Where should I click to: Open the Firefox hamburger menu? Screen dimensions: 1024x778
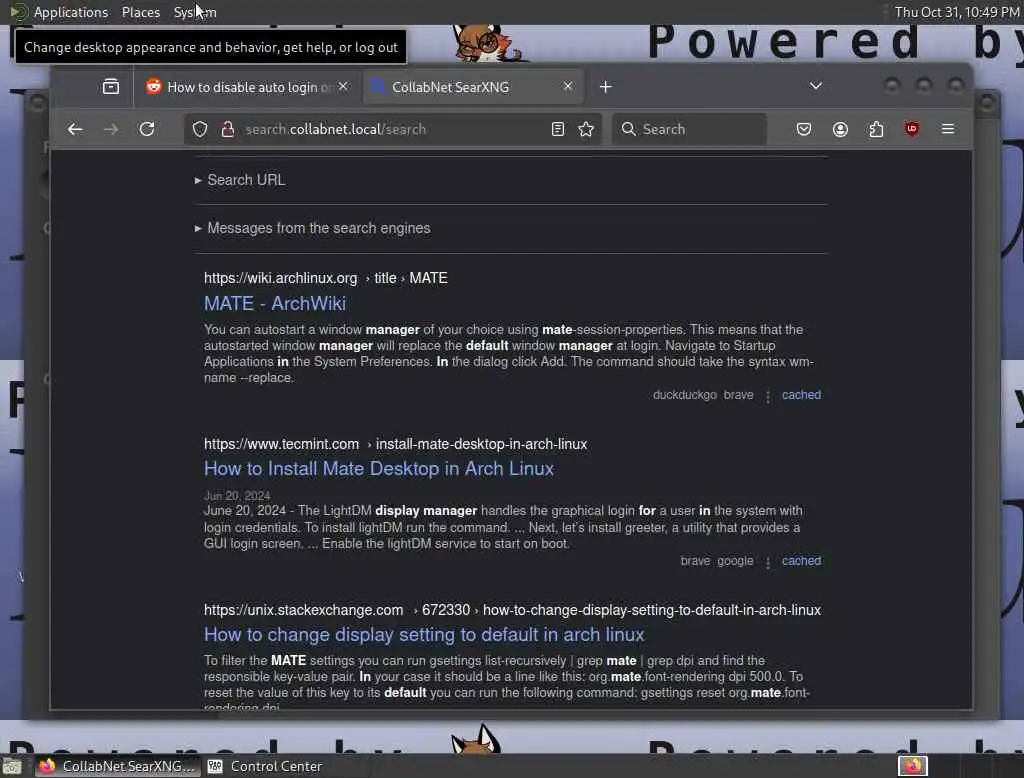[948, 129]
